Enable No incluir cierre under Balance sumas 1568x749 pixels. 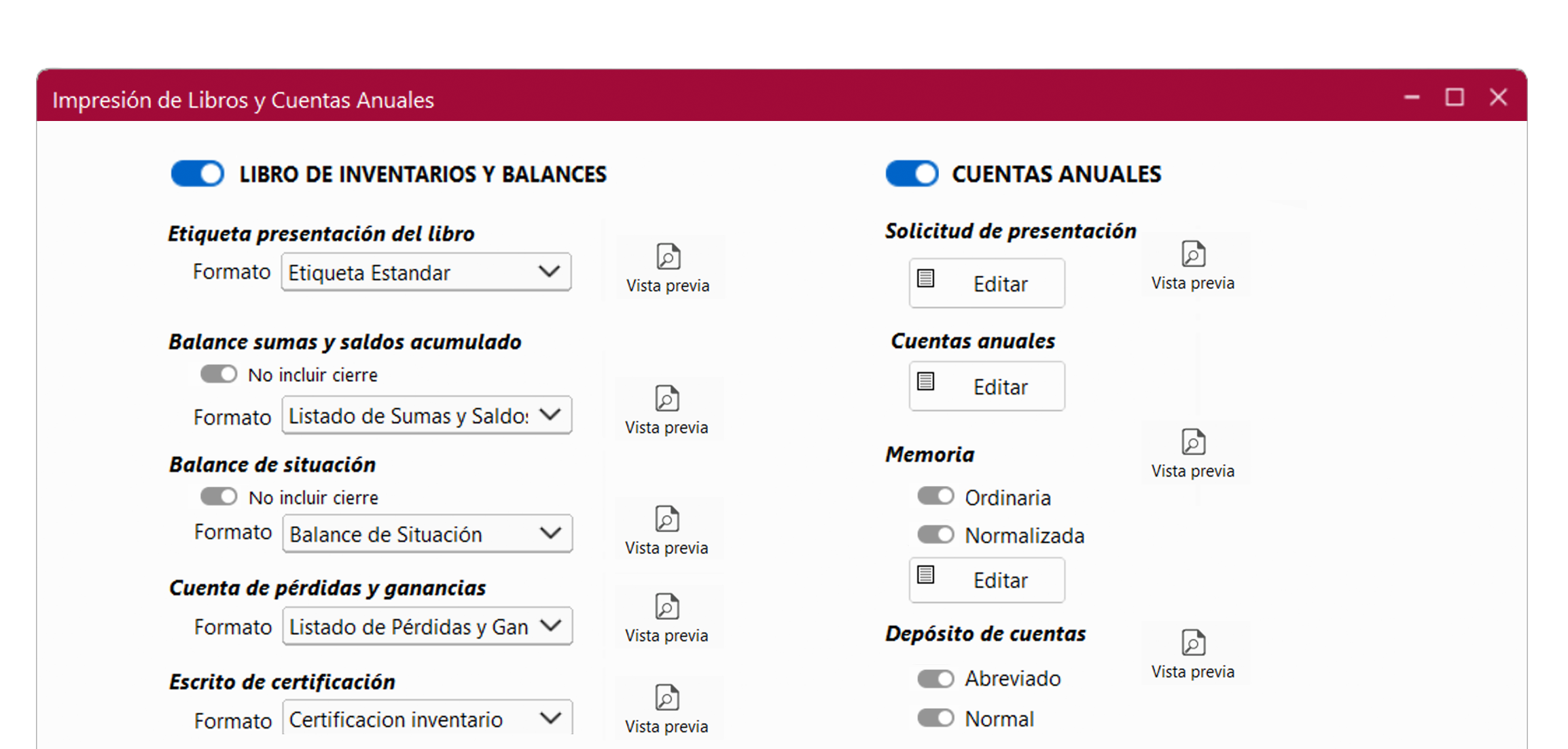[217, 374]
